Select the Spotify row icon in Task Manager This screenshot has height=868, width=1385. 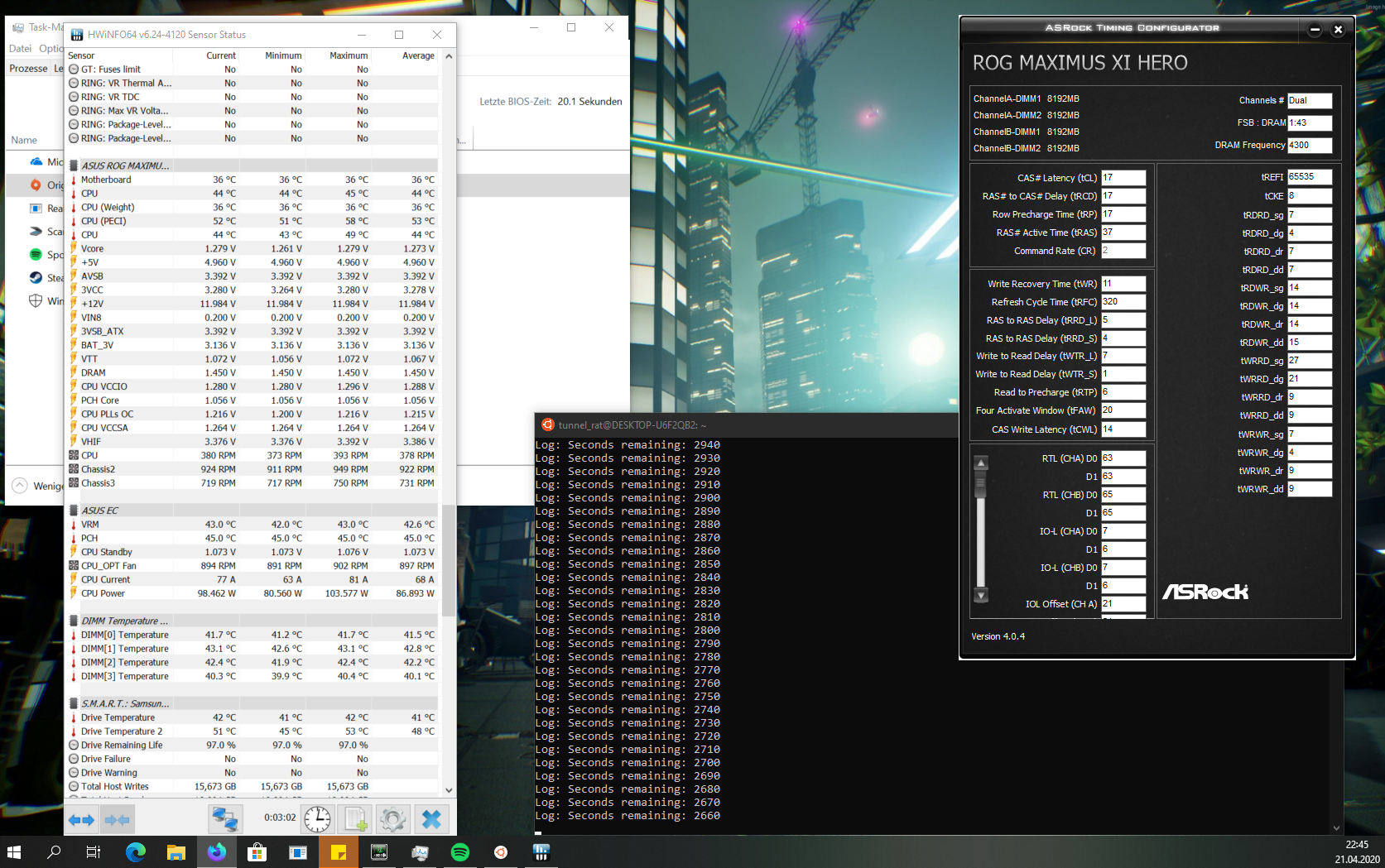(x=36, y=255)
